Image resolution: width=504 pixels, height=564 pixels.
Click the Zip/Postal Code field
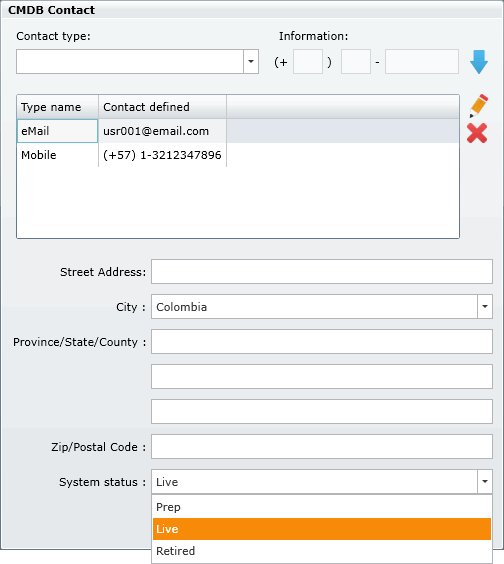322,446
